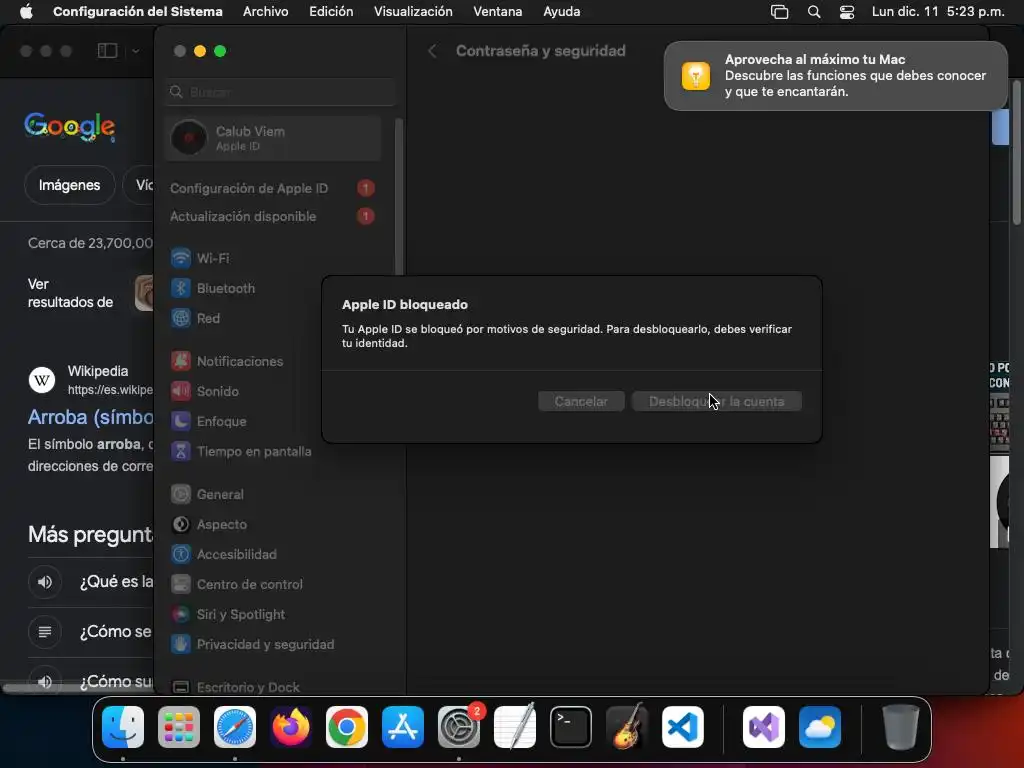The width and height of the screenshot is (1024, 768).
Task: Click the Siri y Spotlight icon
Action: pyautogui.click(x=181, y=615)
